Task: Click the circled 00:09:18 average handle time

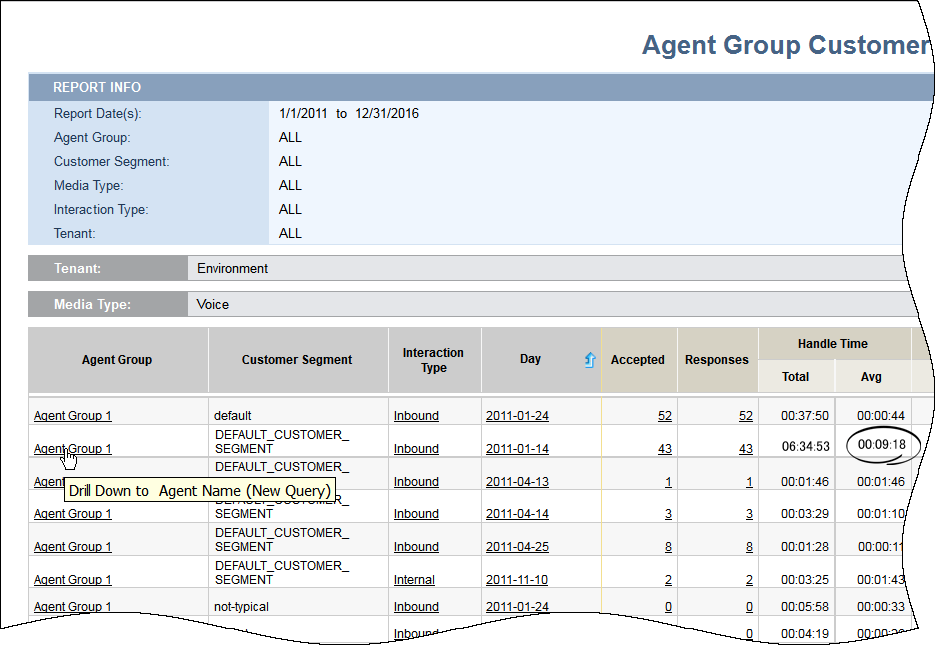Action: click(x=881, y=445)
